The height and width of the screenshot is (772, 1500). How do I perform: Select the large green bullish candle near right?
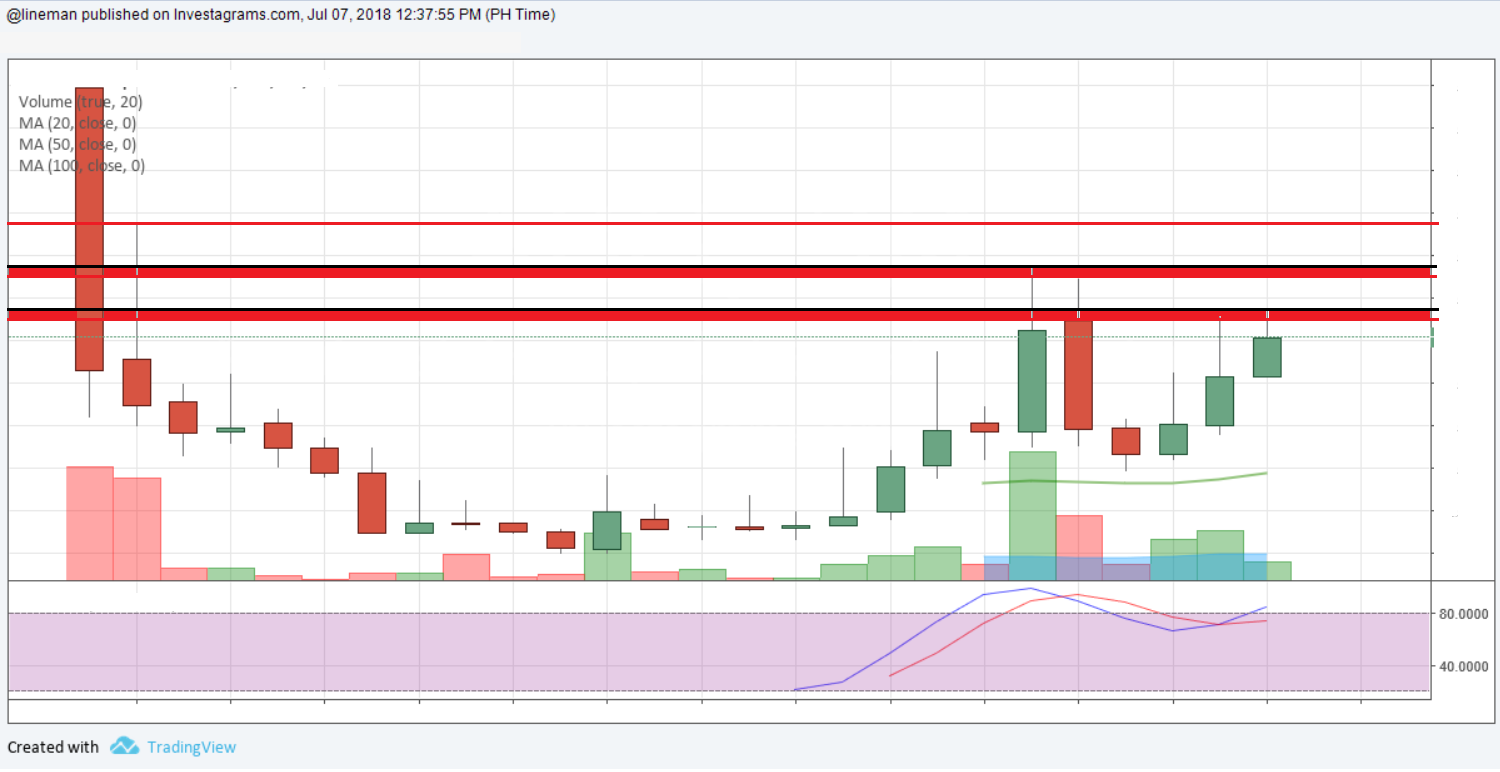pyautogui.click(x=1031, y=380)
